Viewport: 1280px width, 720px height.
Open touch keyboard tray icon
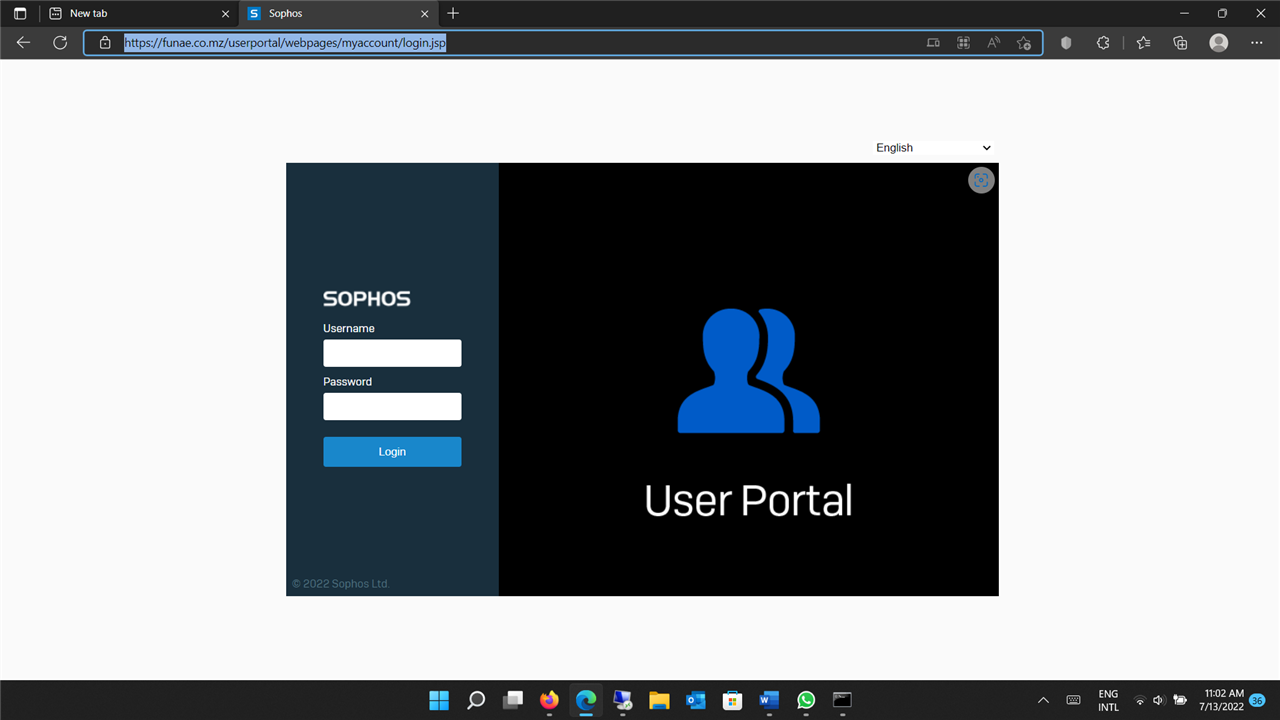tap(1073, 700)
